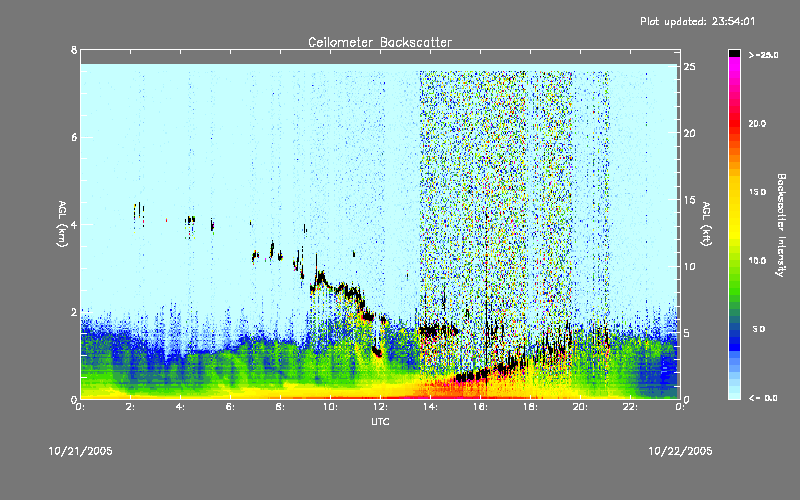Pick the green colorbar band beside 10.0
800x500 pixels.
point(734,261)
